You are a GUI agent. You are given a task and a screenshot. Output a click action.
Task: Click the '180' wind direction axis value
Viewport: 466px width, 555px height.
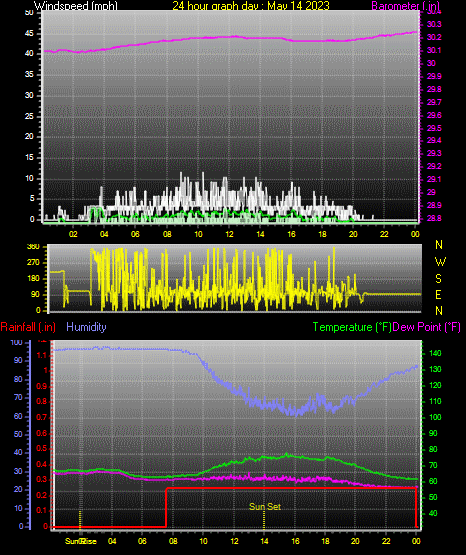[x=33, y=279]
